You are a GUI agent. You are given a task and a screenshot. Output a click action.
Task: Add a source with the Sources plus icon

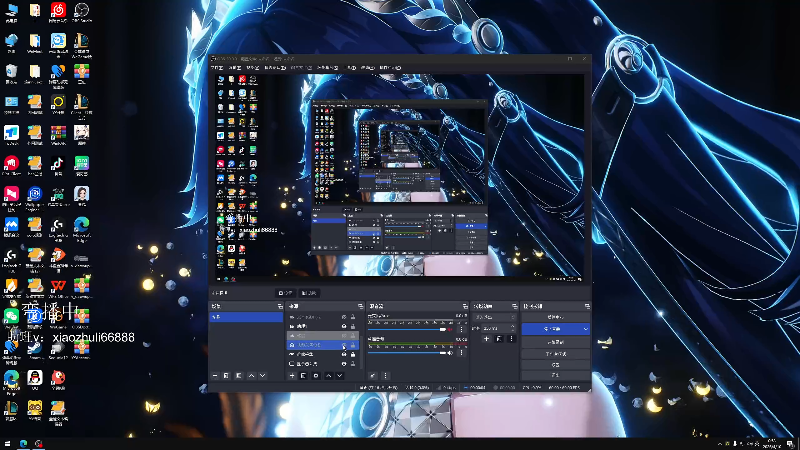click(x=292, y=376)
